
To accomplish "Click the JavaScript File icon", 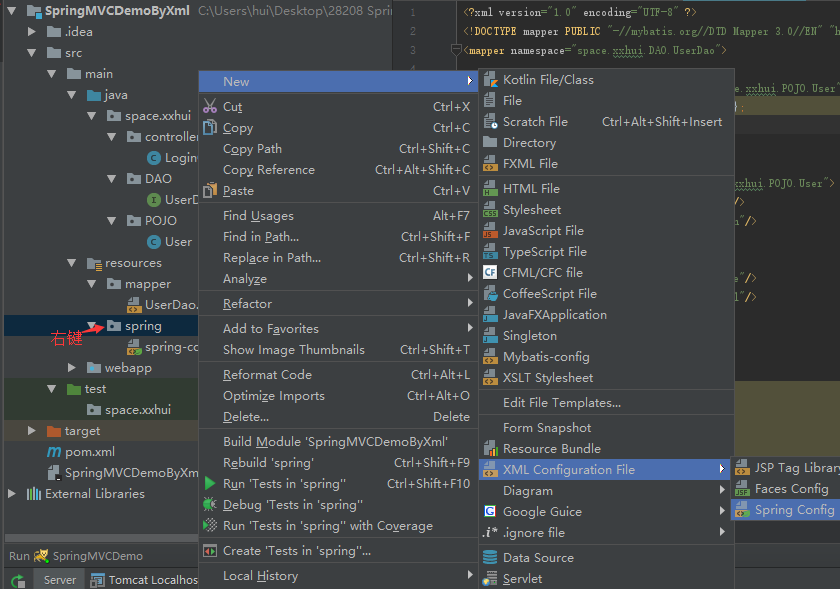I will point(490,230).
